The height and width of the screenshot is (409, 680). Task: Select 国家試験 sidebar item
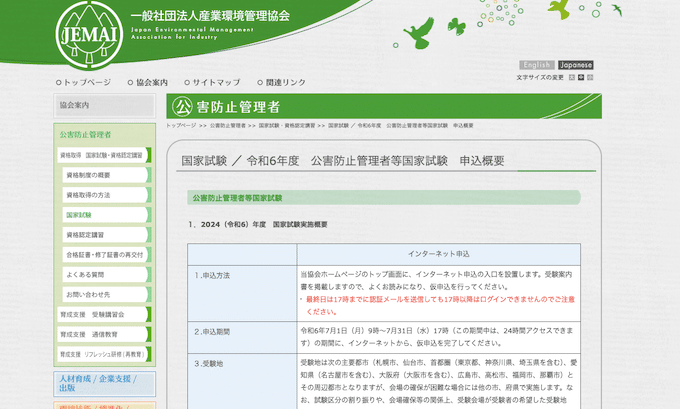tap(107, 215)
